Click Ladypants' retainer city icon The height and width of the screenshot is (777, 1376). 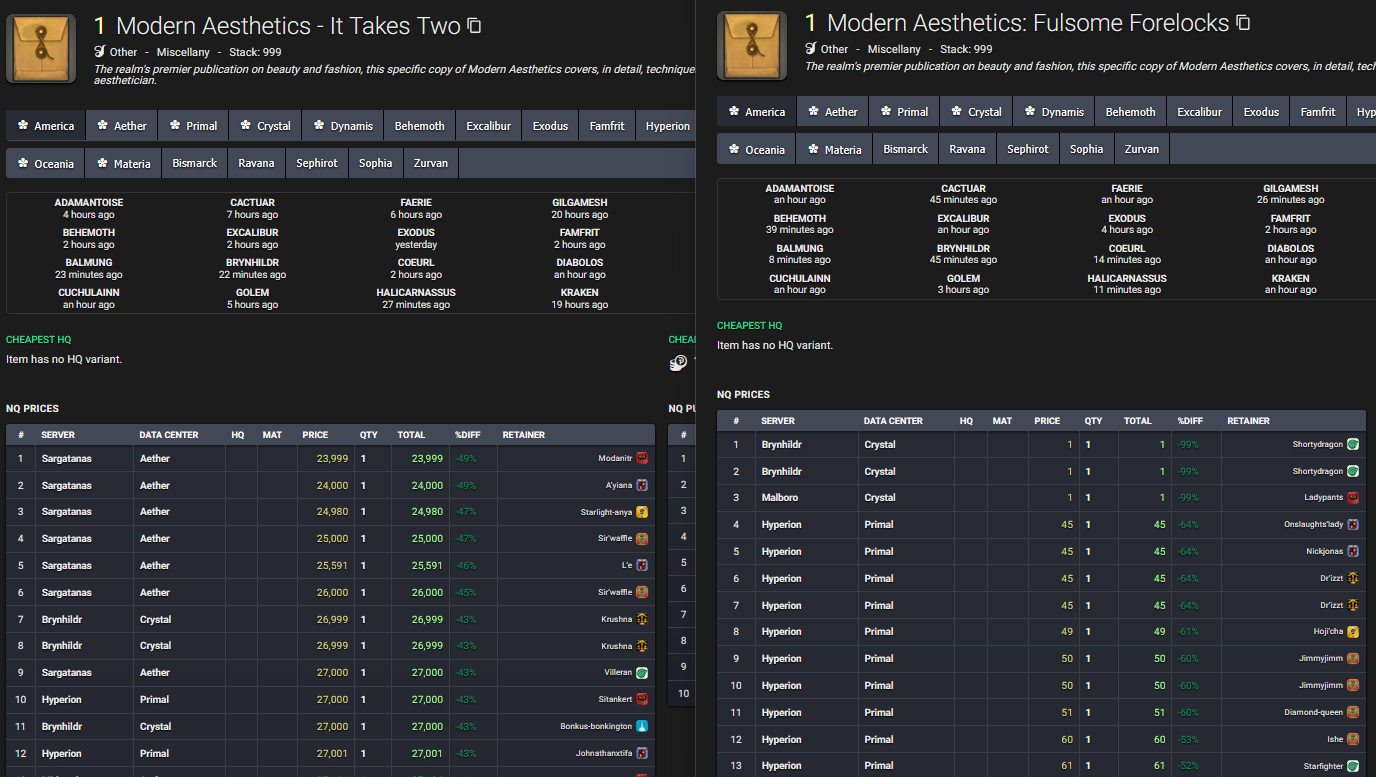click(1353, 497)
